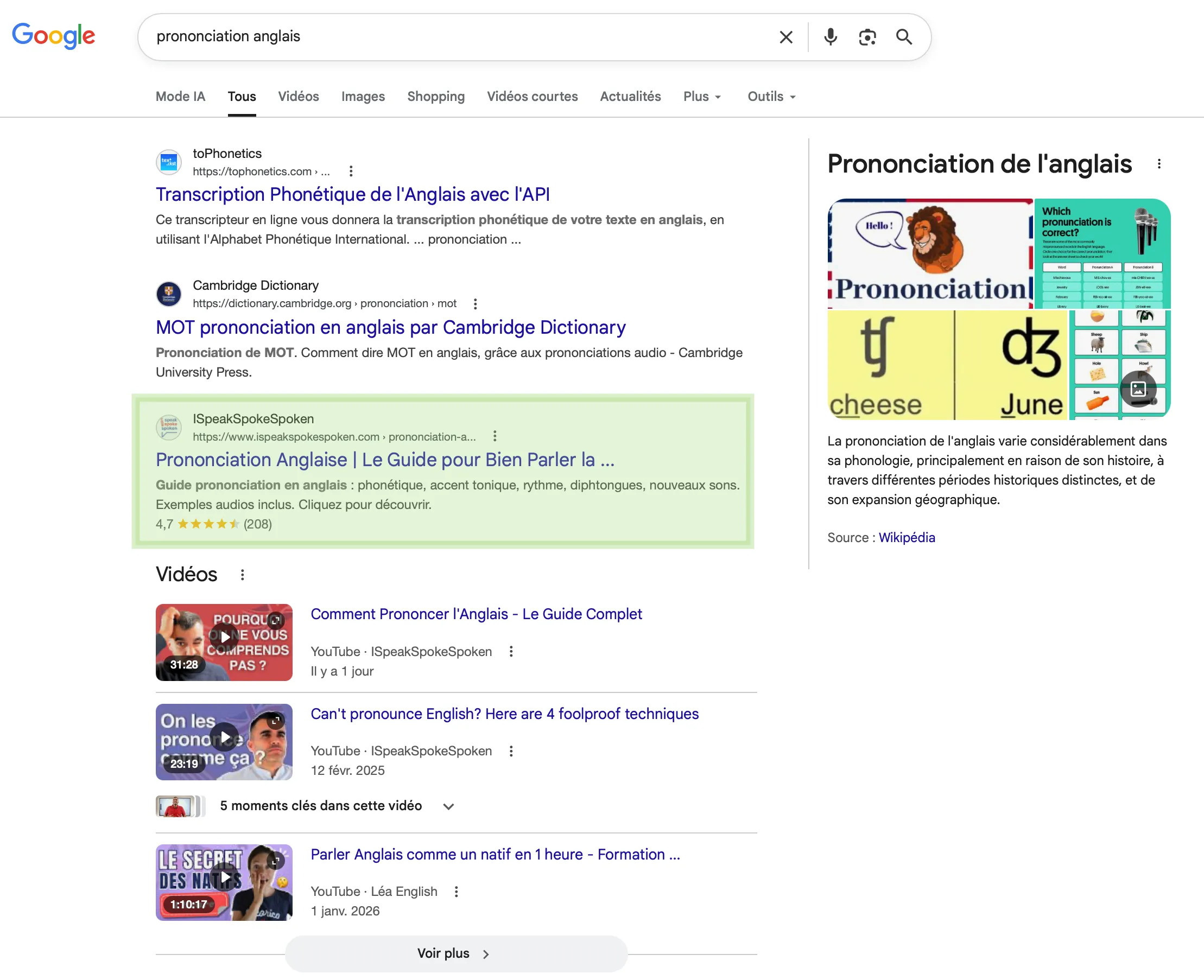Open Google Lens image search

(x=867, y=37)
